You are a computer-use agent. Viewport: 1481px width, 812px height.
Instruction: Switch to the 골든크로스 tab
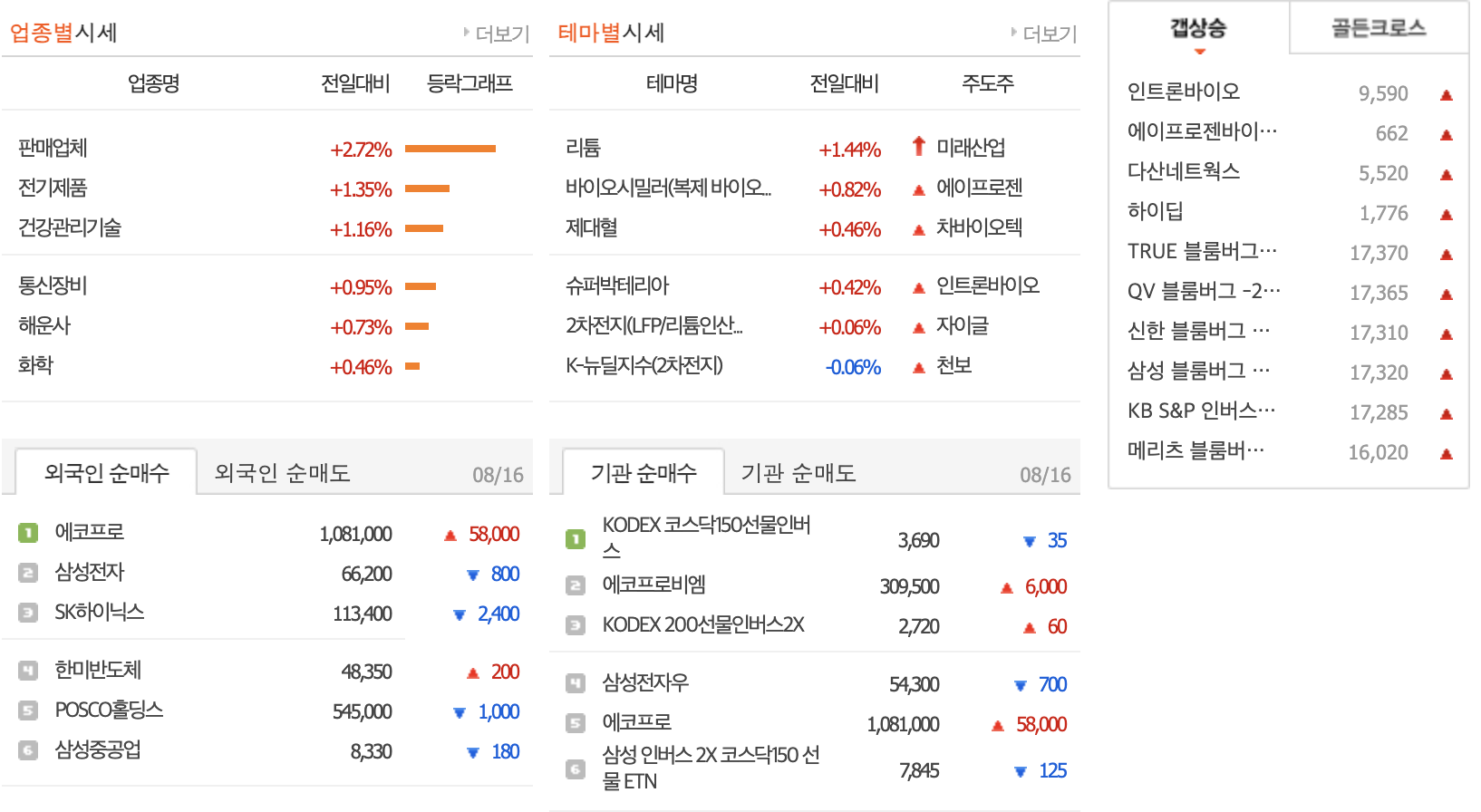(x=1379, y=28)
